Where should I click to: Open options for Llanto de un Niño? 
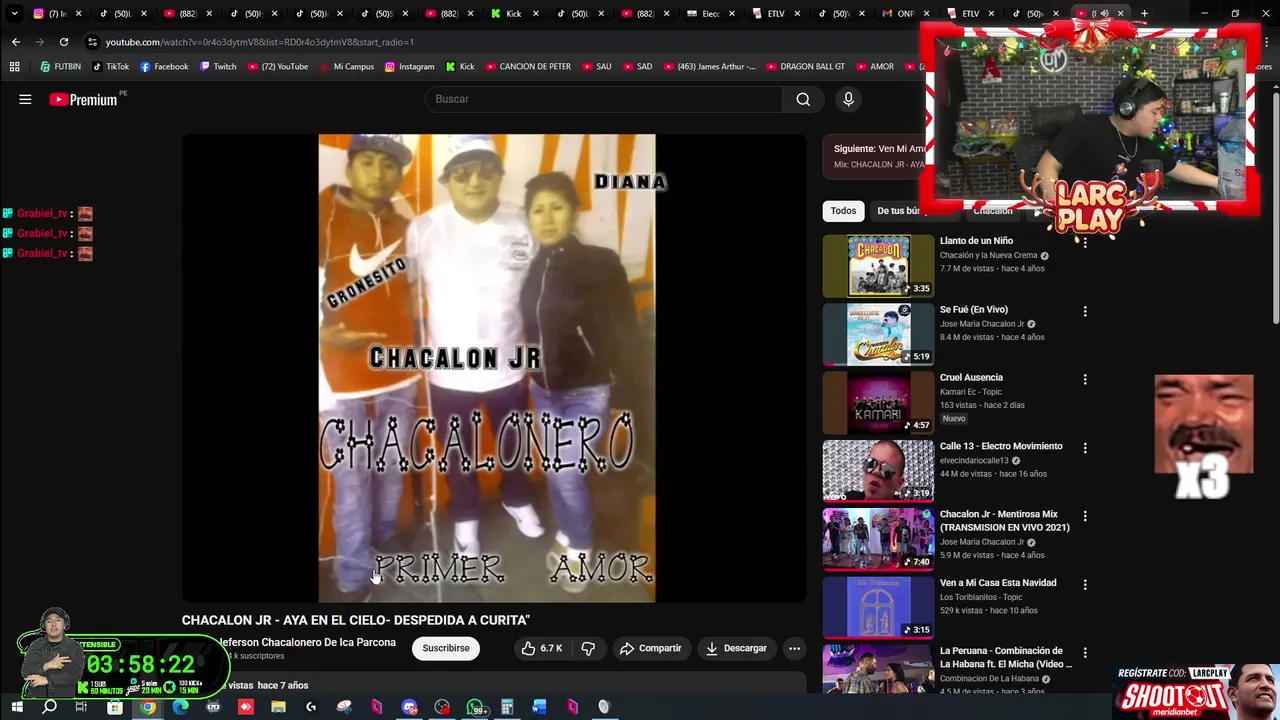[x=1085, y=243]
